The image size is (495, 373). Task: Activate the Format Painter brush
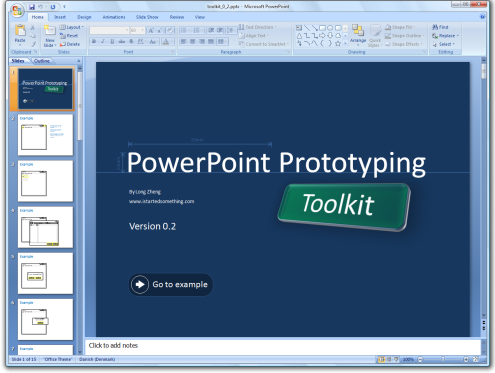coord(33,44)
